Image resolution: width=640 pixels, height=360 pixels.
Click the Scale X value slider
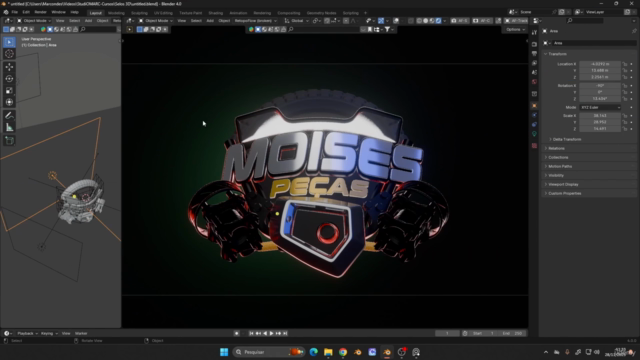tap(600, 116)
